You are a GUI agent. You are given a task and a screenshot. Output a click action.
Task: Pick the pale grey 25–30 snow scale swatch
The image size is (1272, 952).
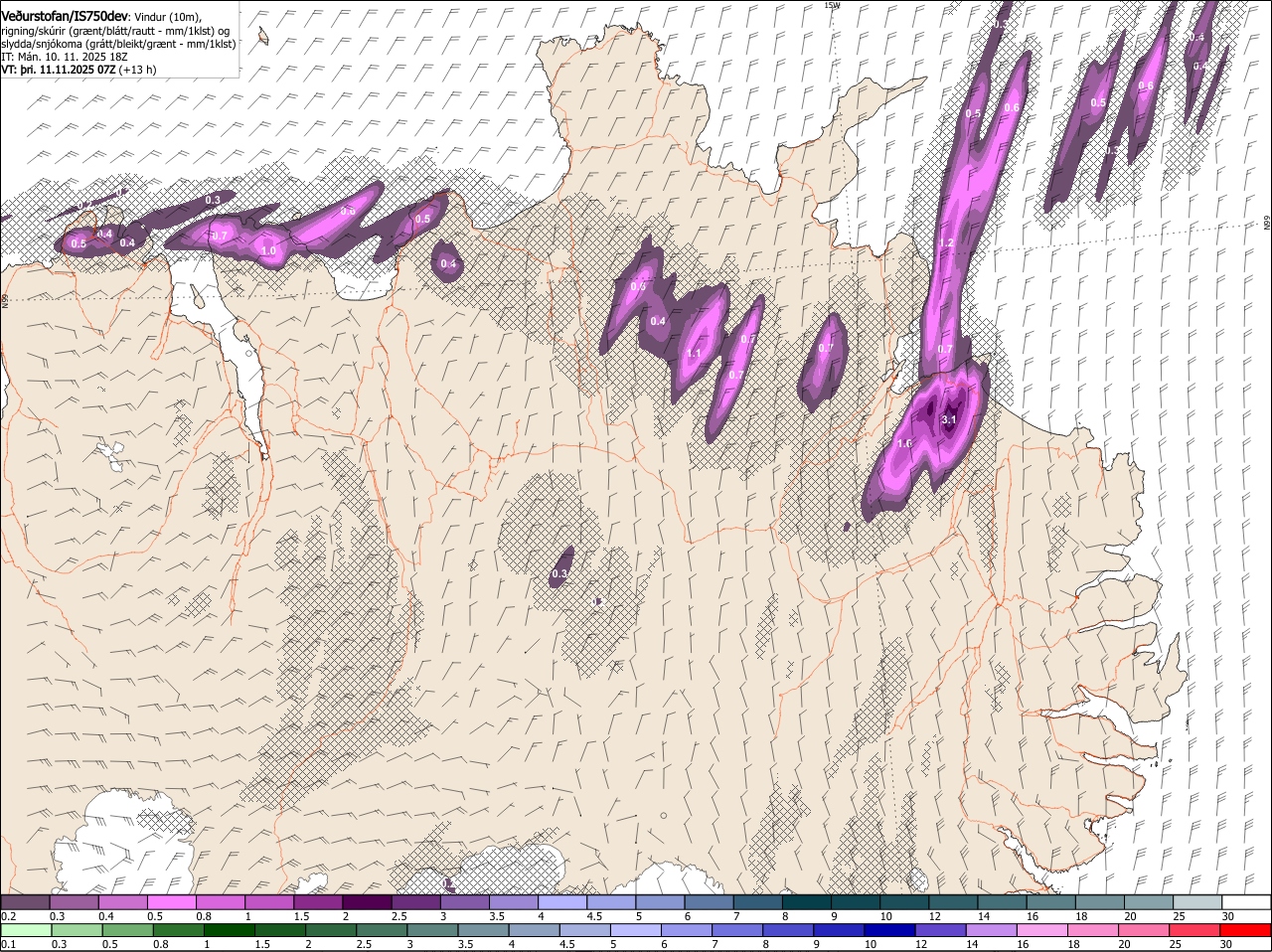[x=1198, y=902]
